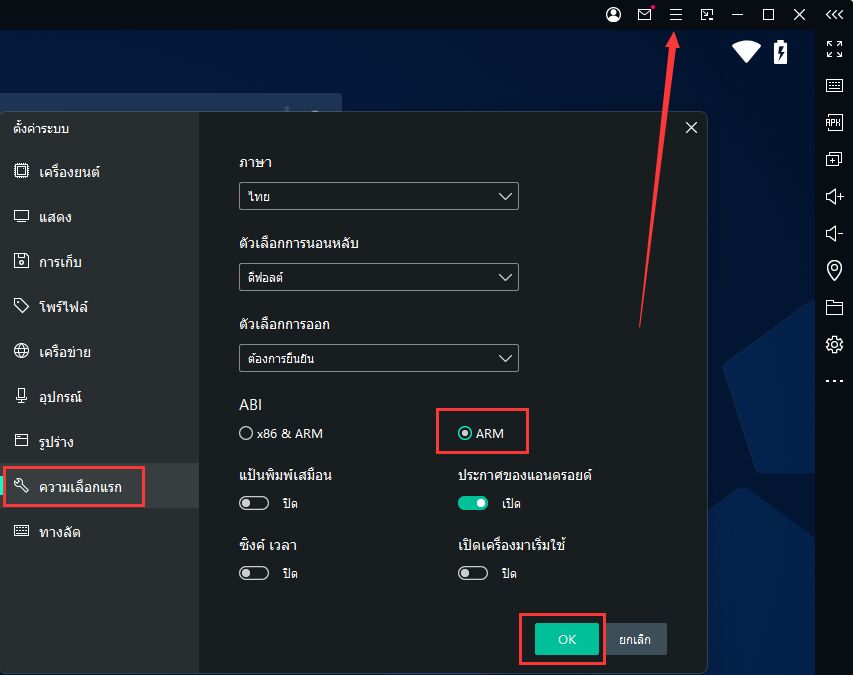Select the x86 & ARM radio option
Viewport: 853px width, 675px height.
tap(246, 434)
